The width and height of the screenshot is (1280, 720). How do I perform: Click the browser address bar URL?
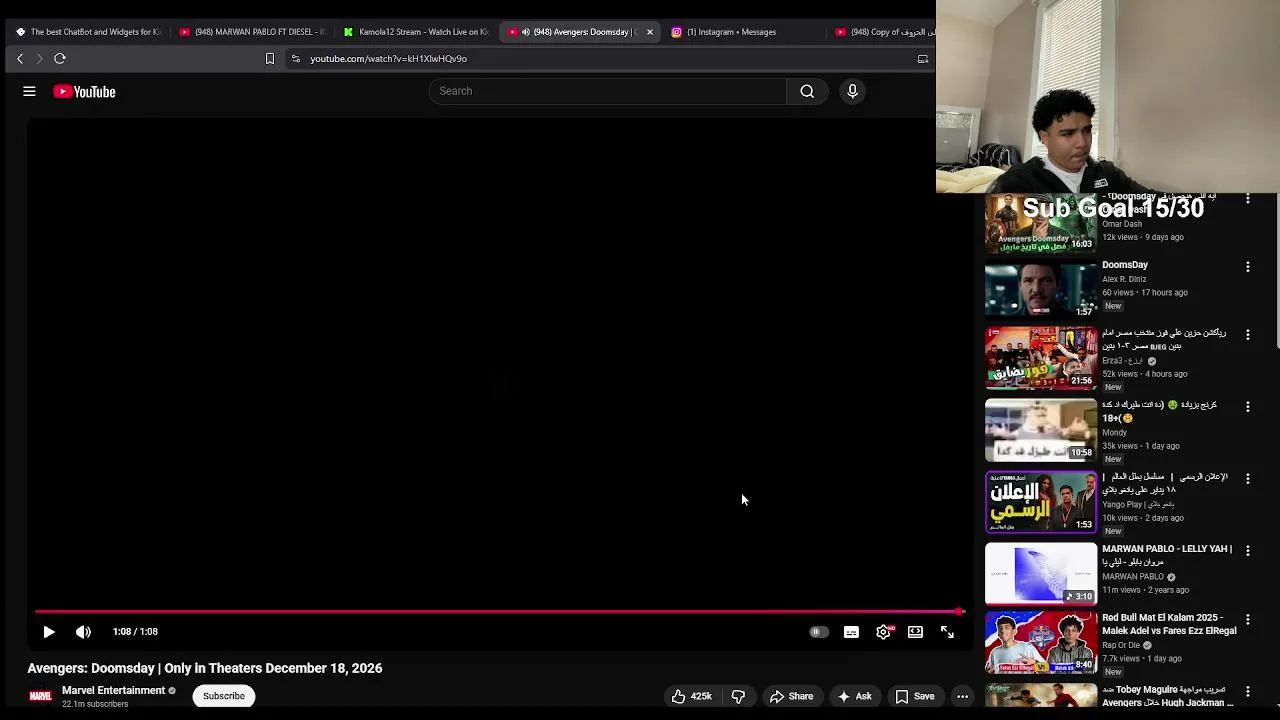388,59
